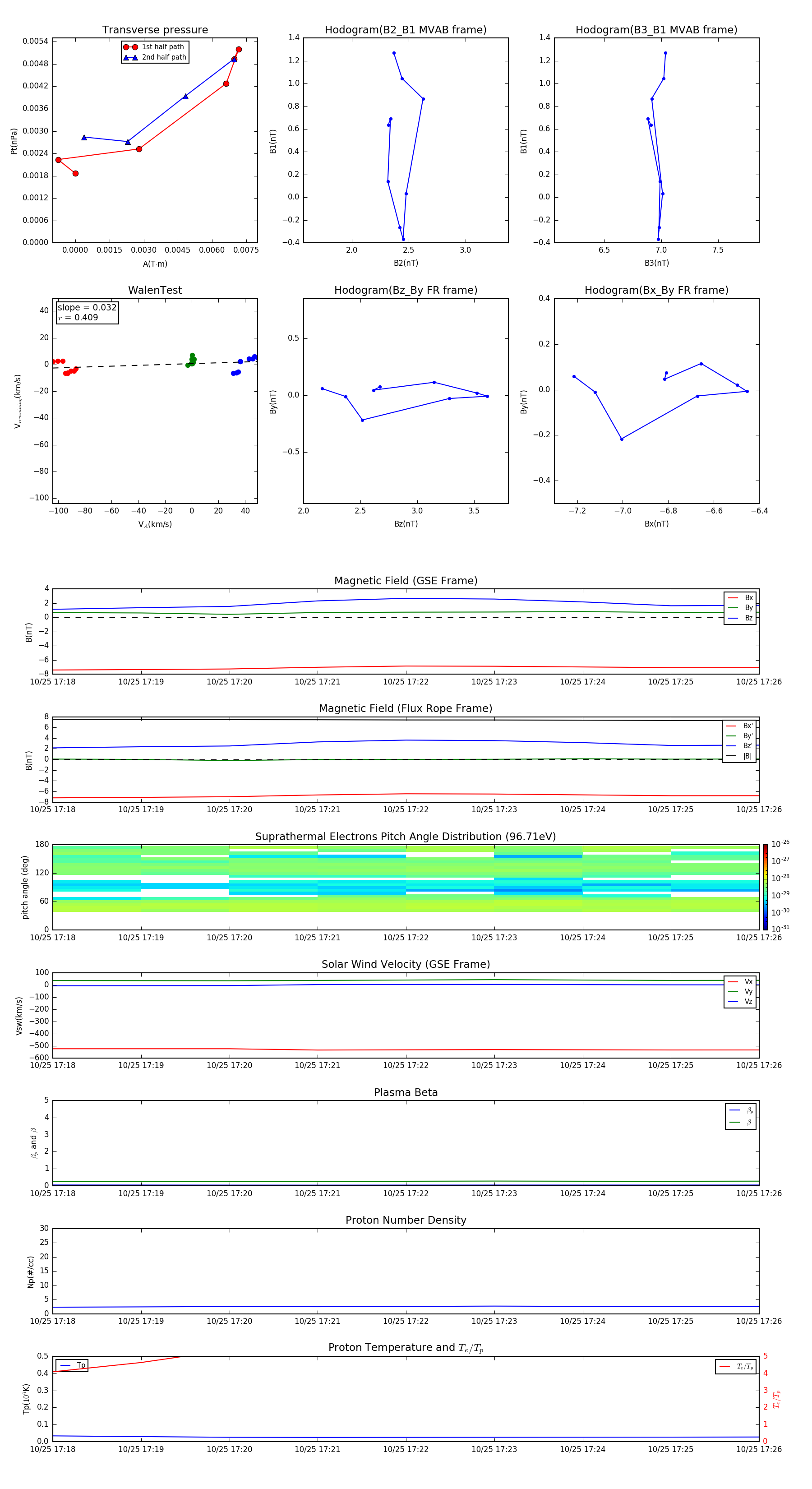Click the 'Hodogram(B3_B1 MVAB frame)' title

point(656,29)
